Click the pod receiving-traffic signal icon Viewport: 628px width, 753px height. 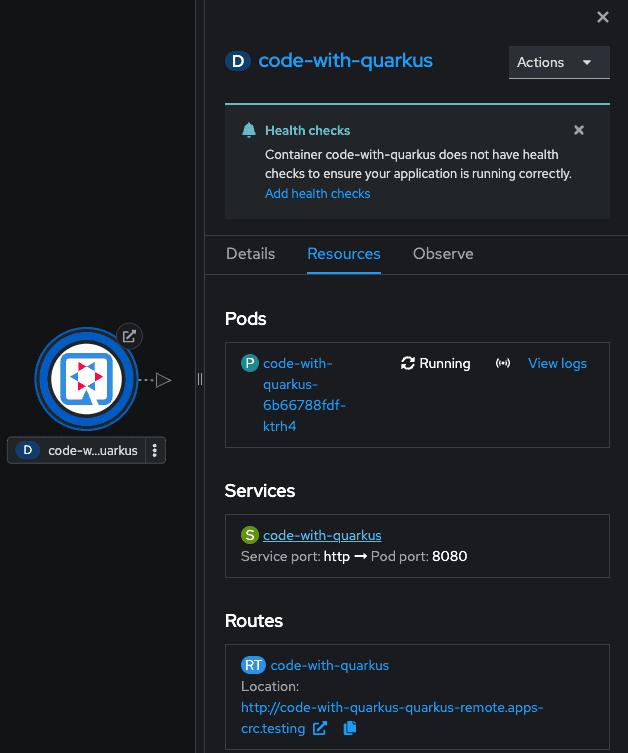coord(503,363)
